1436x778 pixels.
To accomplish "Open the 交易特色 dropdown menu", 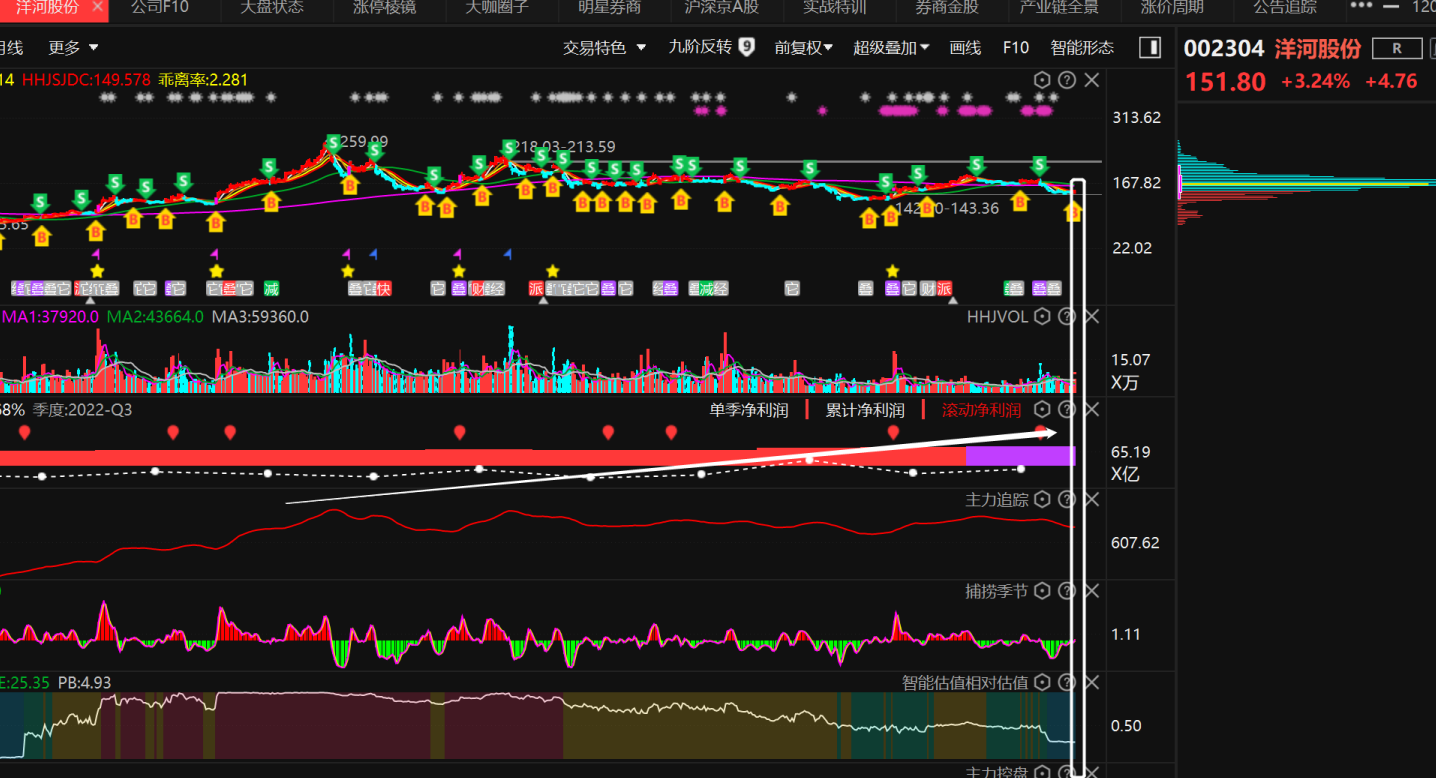I will (604, 47).
